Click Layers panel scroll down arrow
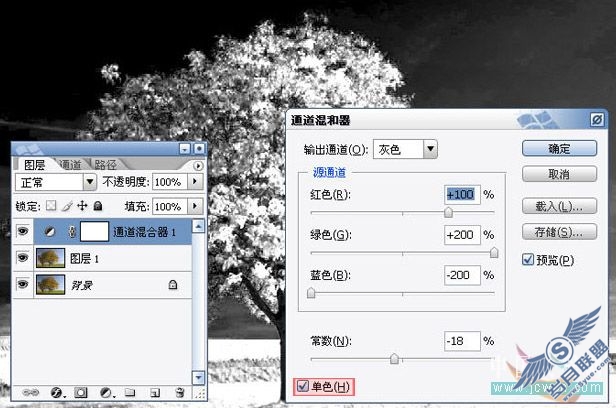This screenshot has width=616, height=408. (x=198, y=377)
